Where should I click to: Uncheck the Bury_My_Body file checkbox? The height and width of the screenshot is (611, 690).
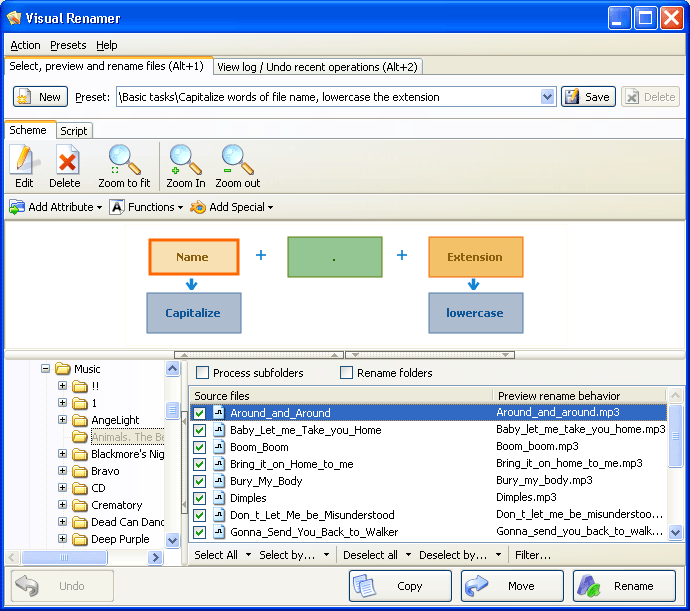click(x=199, y=481)
